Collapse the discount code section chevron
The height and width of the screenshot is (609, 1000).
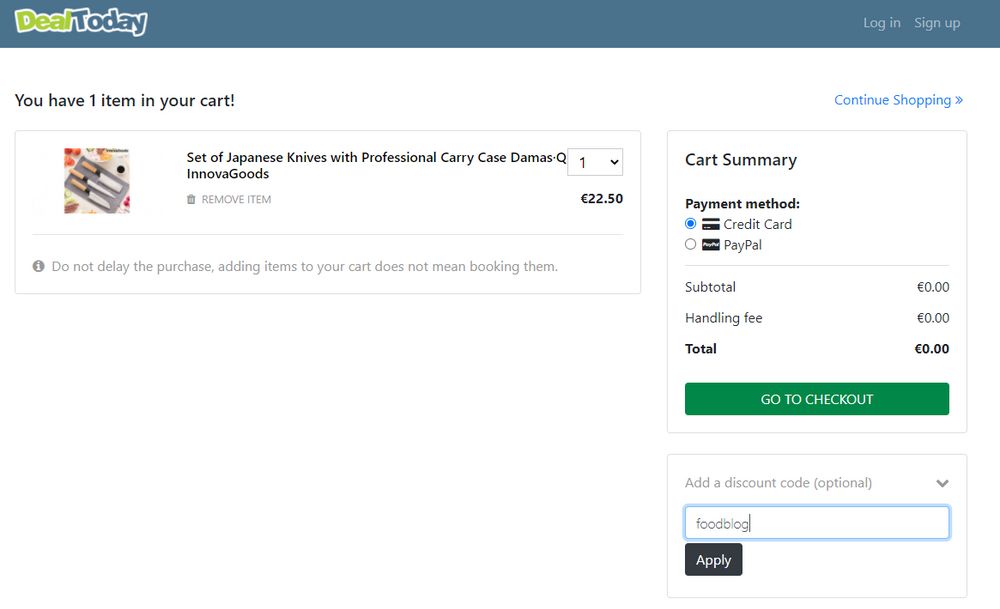(942, 483)
